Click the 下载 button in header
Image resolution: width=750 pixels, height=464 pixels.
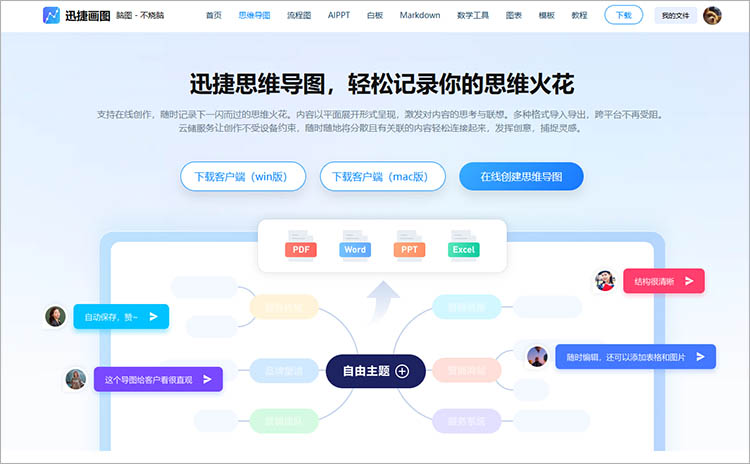tap(624, 15)
